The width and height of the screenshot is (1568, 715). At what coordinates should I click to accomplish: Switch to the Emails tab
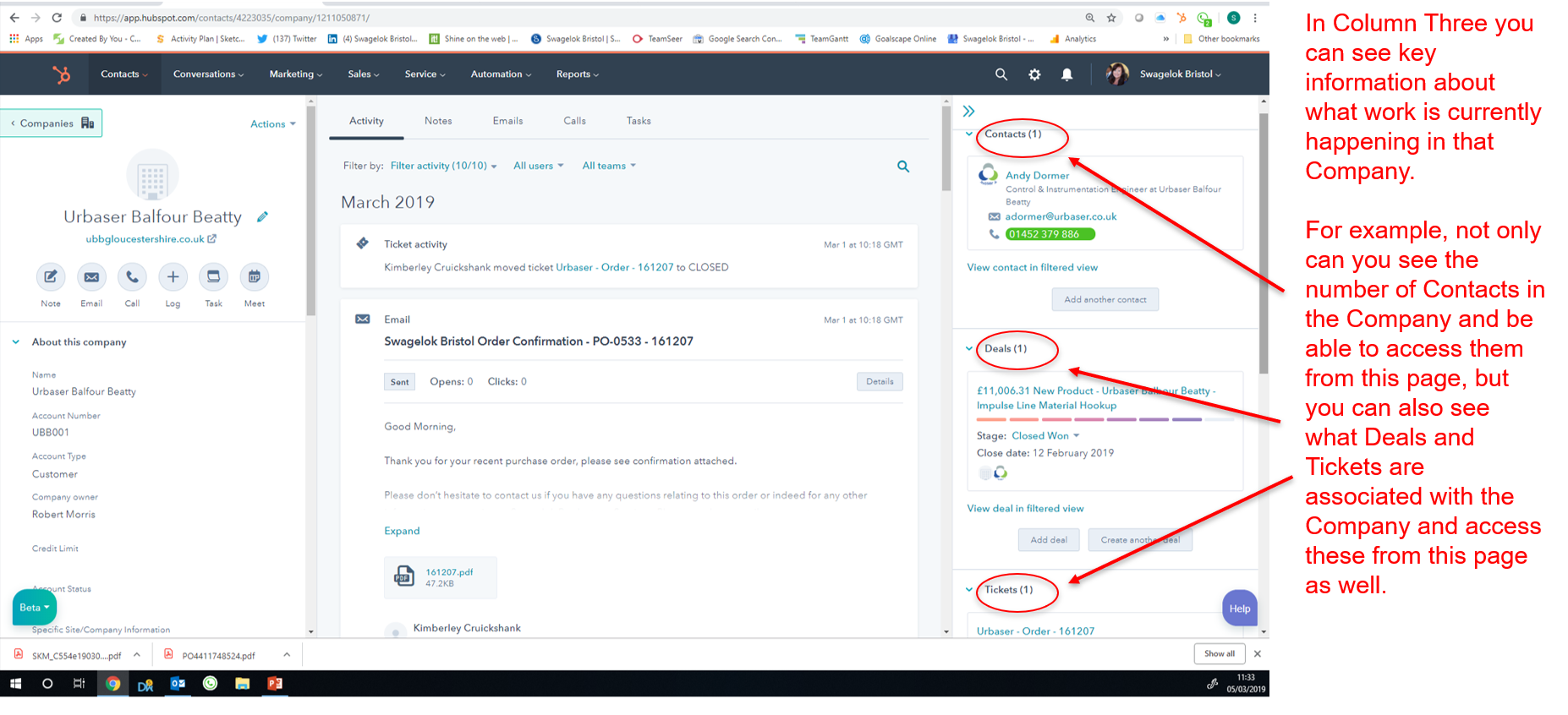tap(507, 121)
